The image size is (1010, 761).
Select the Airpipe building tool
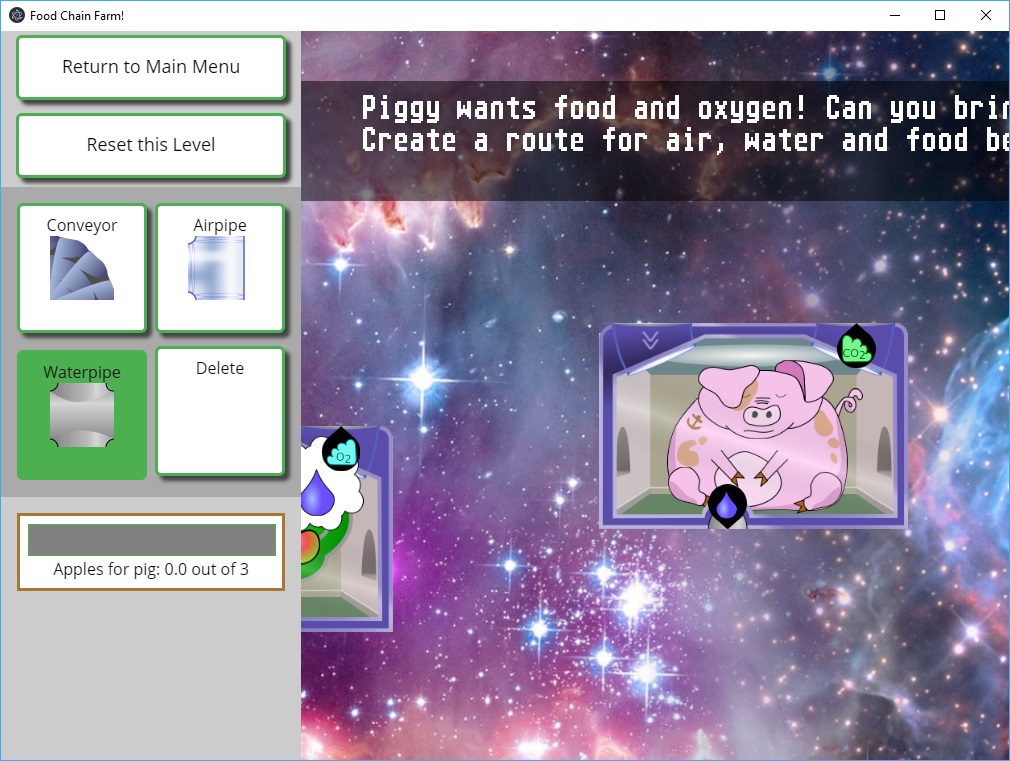(220, 268)
